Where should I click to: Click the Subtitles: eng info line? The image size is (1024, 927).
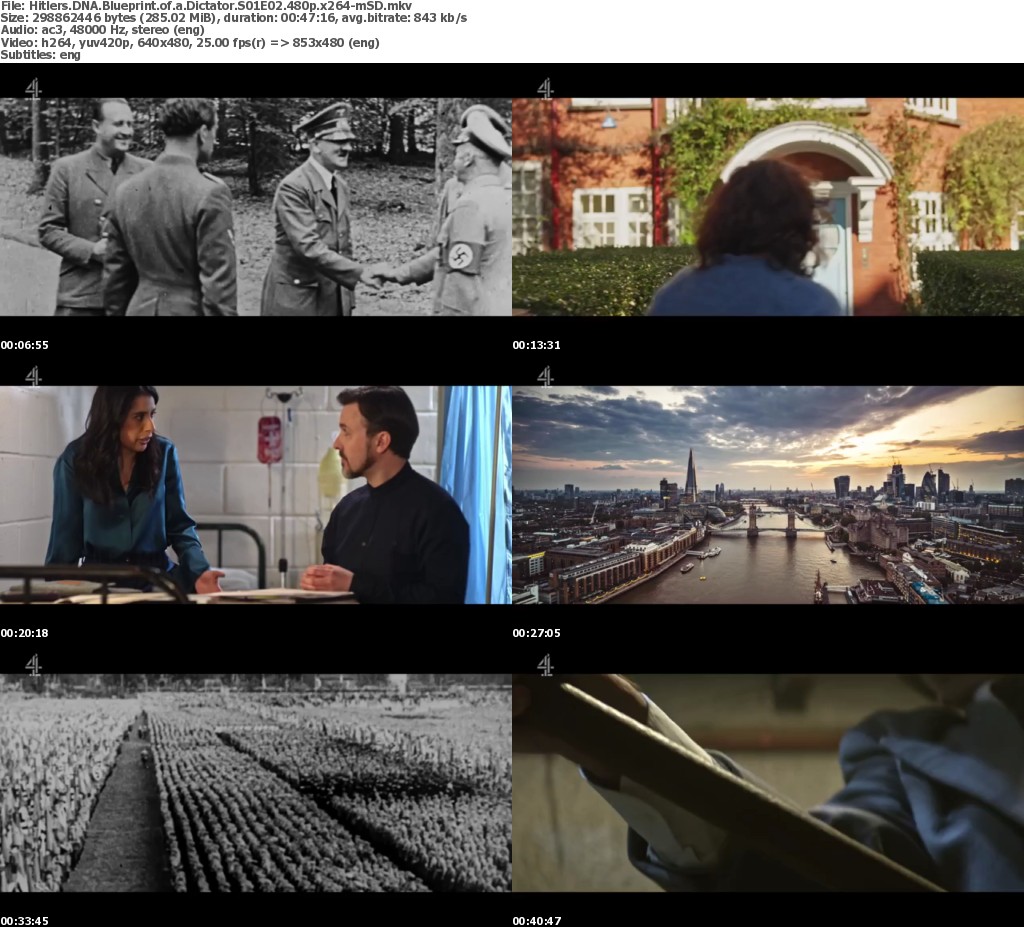[x=41, y=55]
